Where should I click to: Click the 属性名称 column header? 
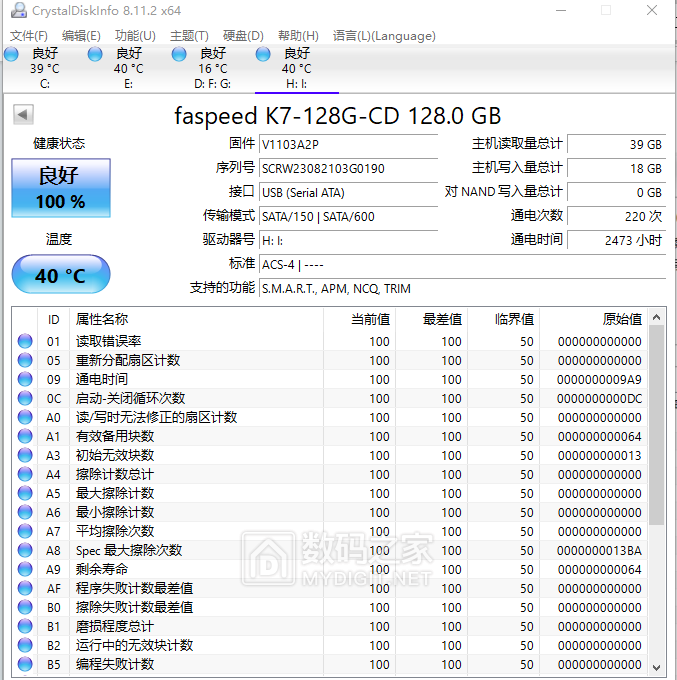click(196, 320)
